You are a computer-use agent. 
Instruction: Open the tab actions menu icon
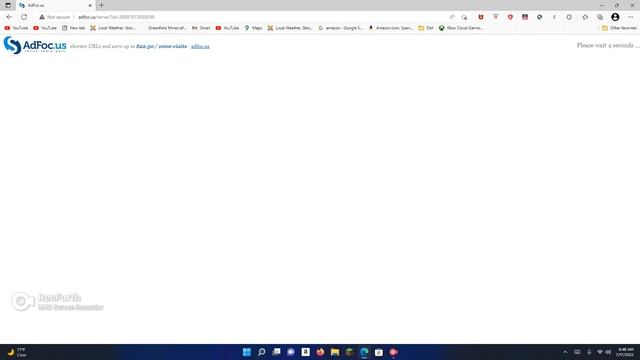8,5
